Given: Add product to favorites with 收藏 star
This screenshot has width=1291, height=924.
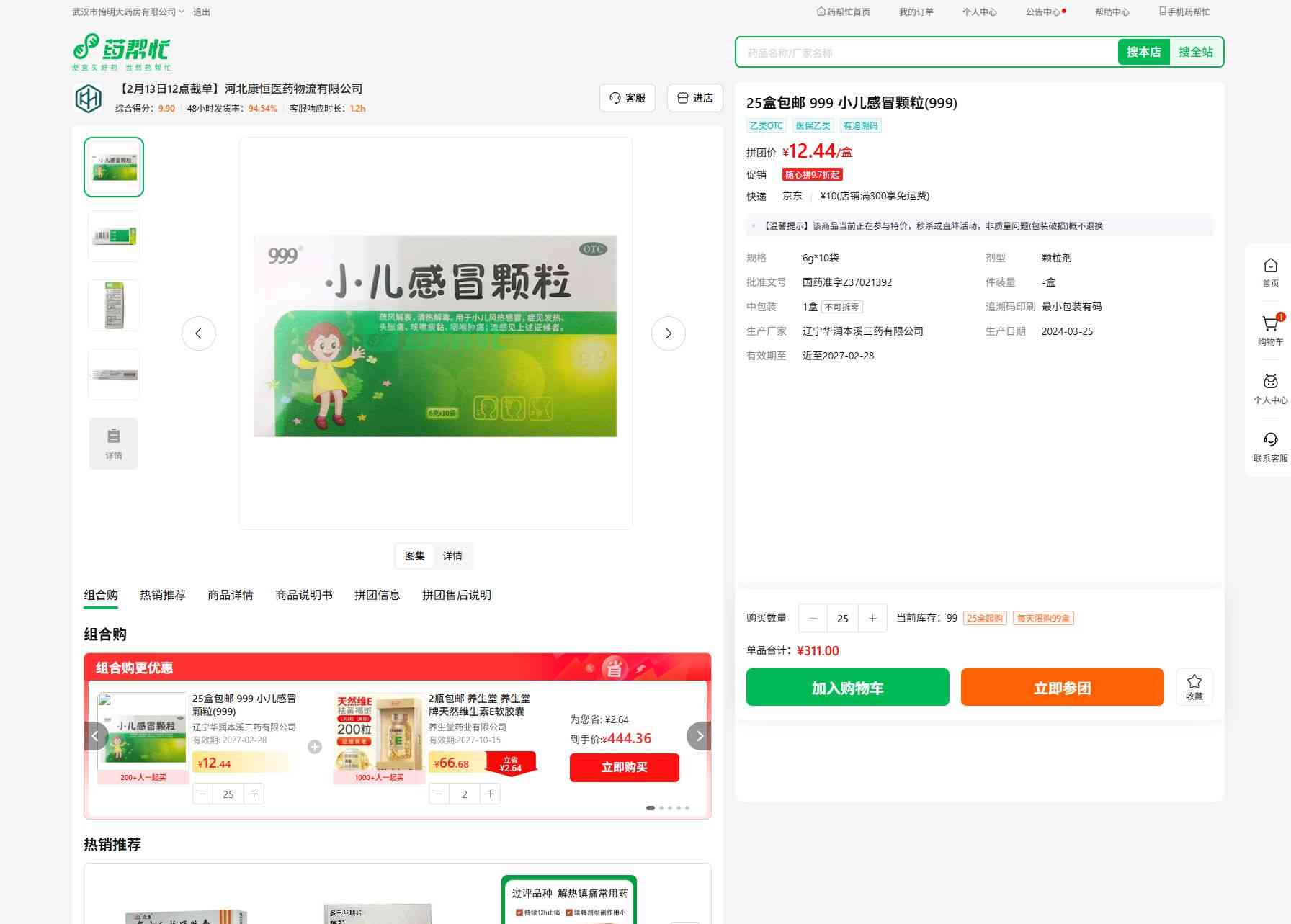Looking at the screenshot, I should pos(1194,687).
